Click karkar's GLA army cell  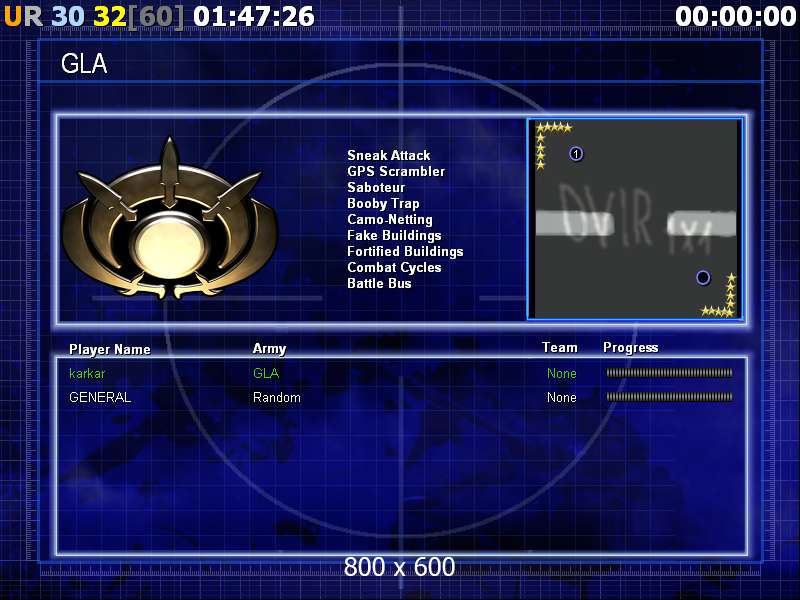266,373
